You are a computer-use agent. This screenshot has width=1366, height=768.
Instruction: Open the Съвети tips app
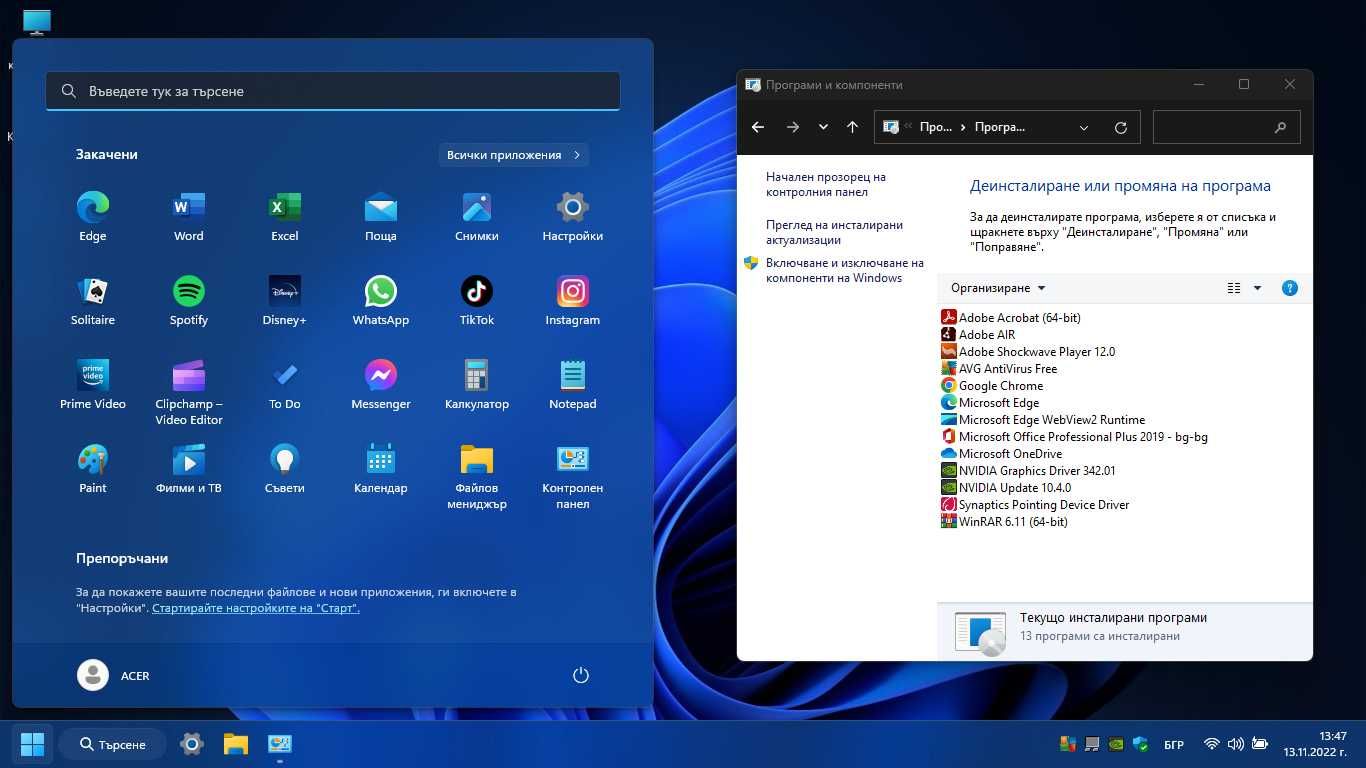click(285, 469)
